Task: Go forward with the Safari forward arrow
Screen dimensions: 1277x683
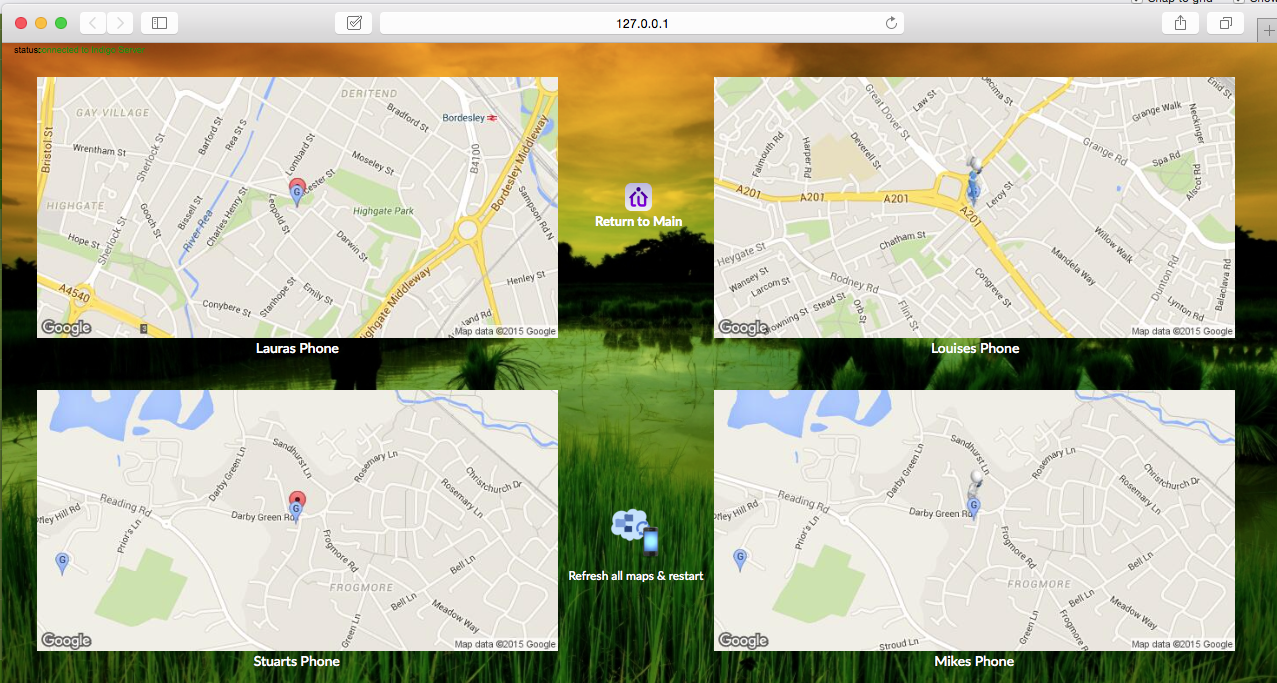Action: coord(120,22)
